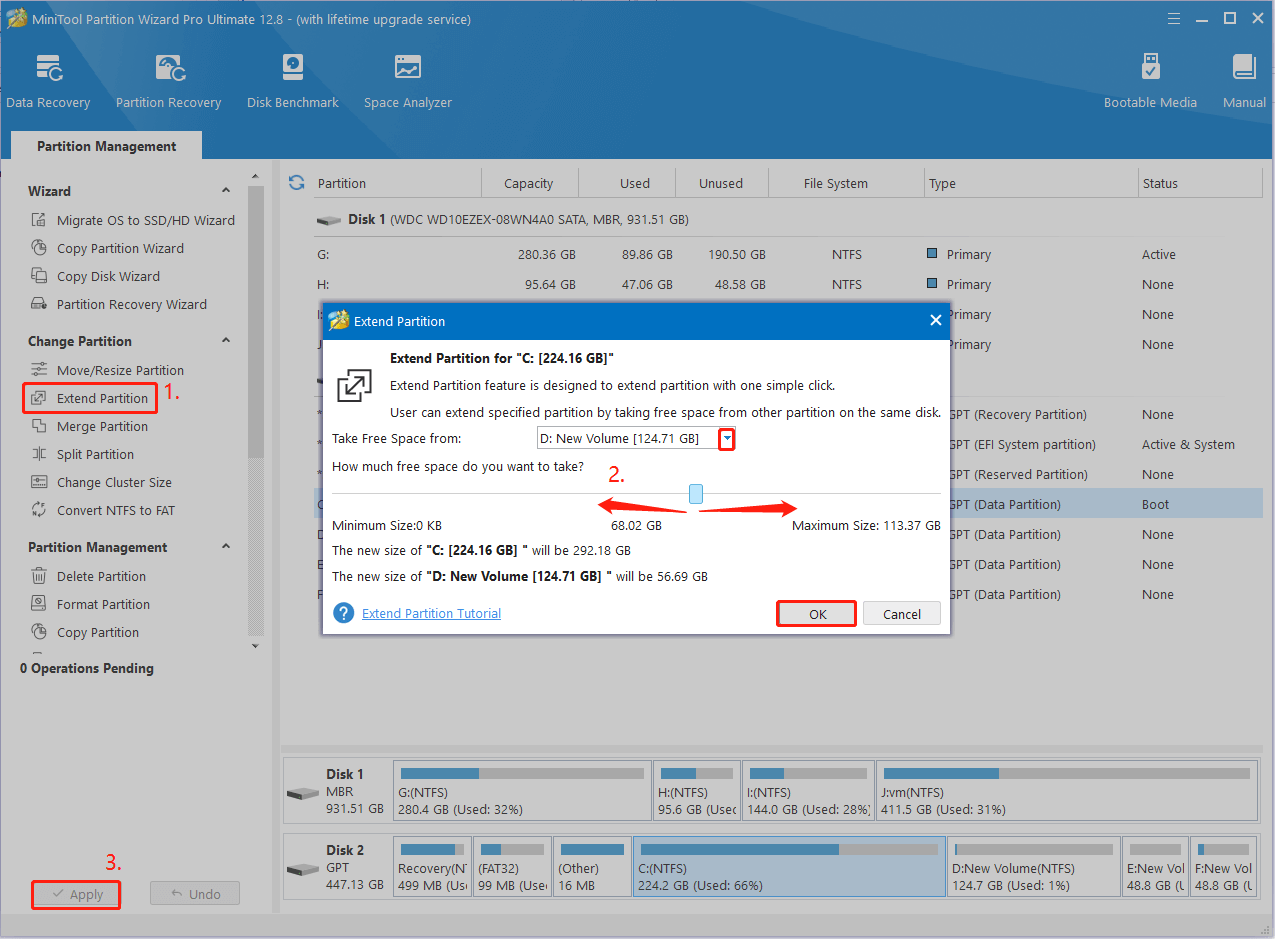
Task: Sort by the Status column header
Action: (1200, 183)
